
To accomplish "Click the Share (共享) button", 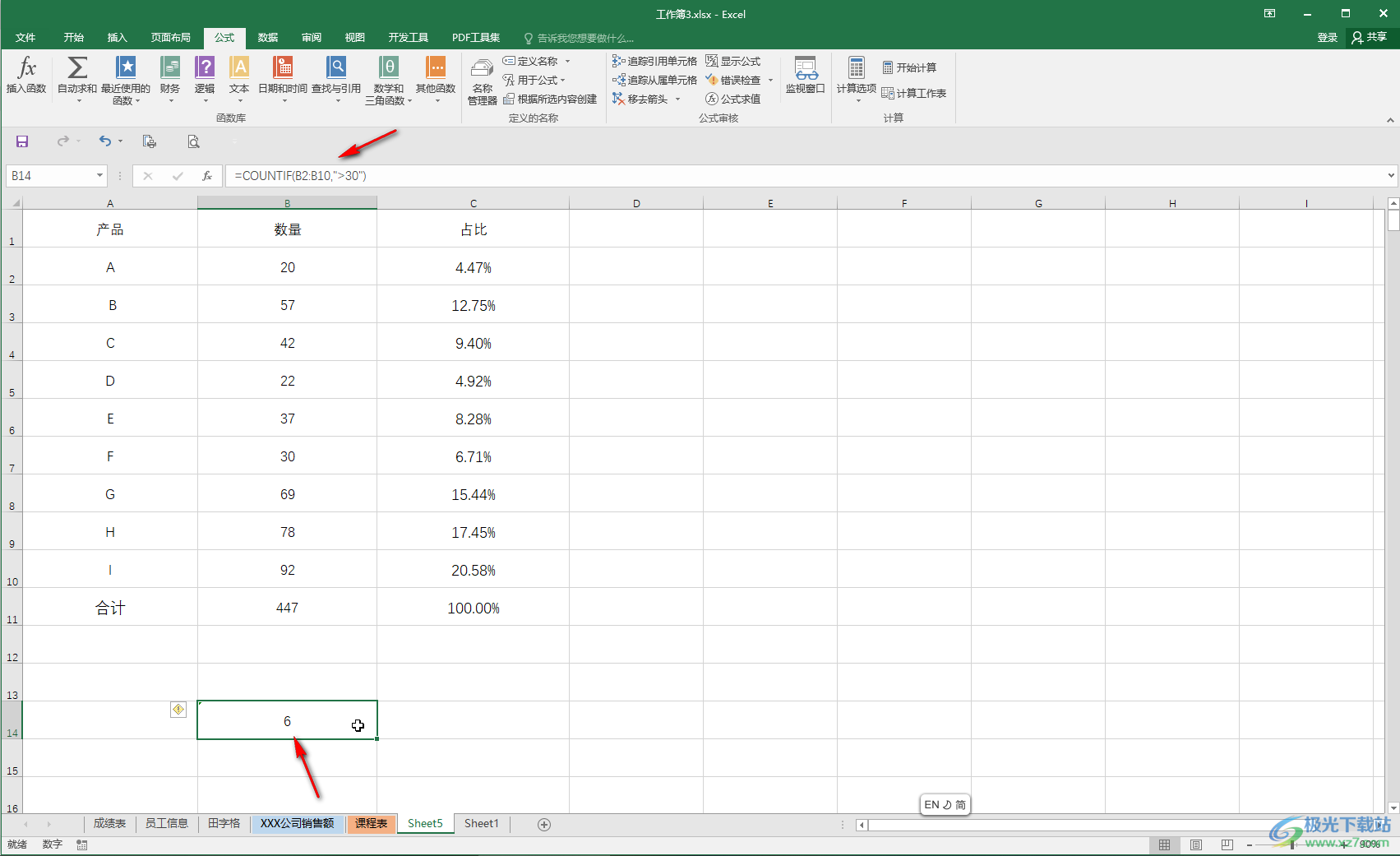I will [x=1370, y=38].
